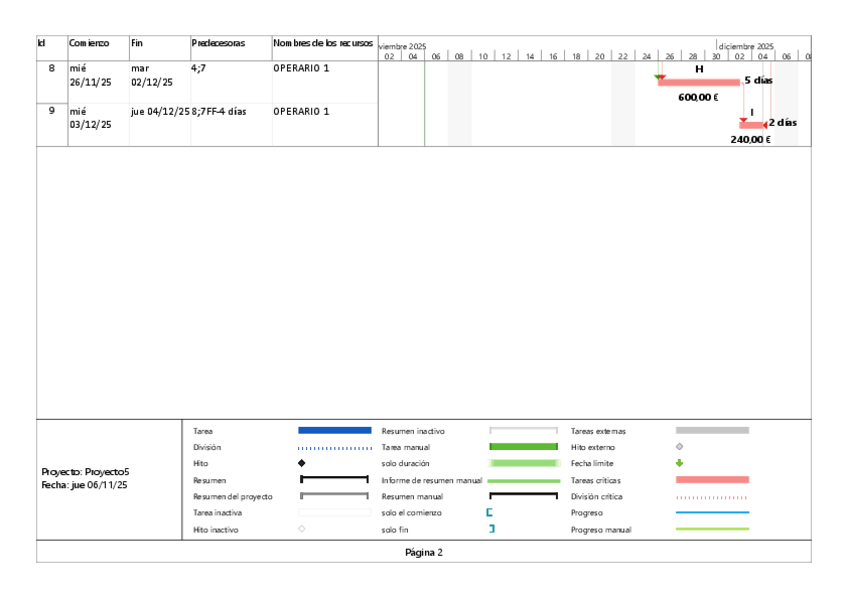
Task: Click the 'Fecha límite' legend label
Action: click(592, 463)
